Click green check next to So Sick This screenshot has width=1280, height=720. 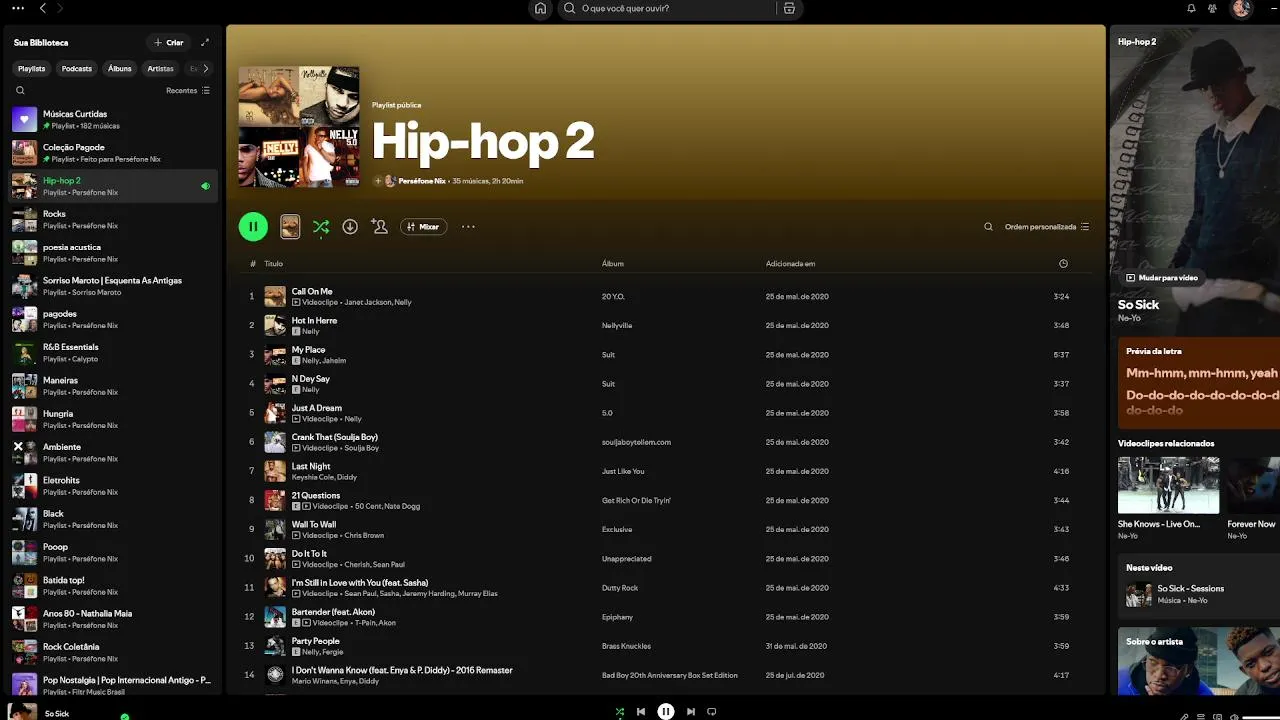coord(125,716)
